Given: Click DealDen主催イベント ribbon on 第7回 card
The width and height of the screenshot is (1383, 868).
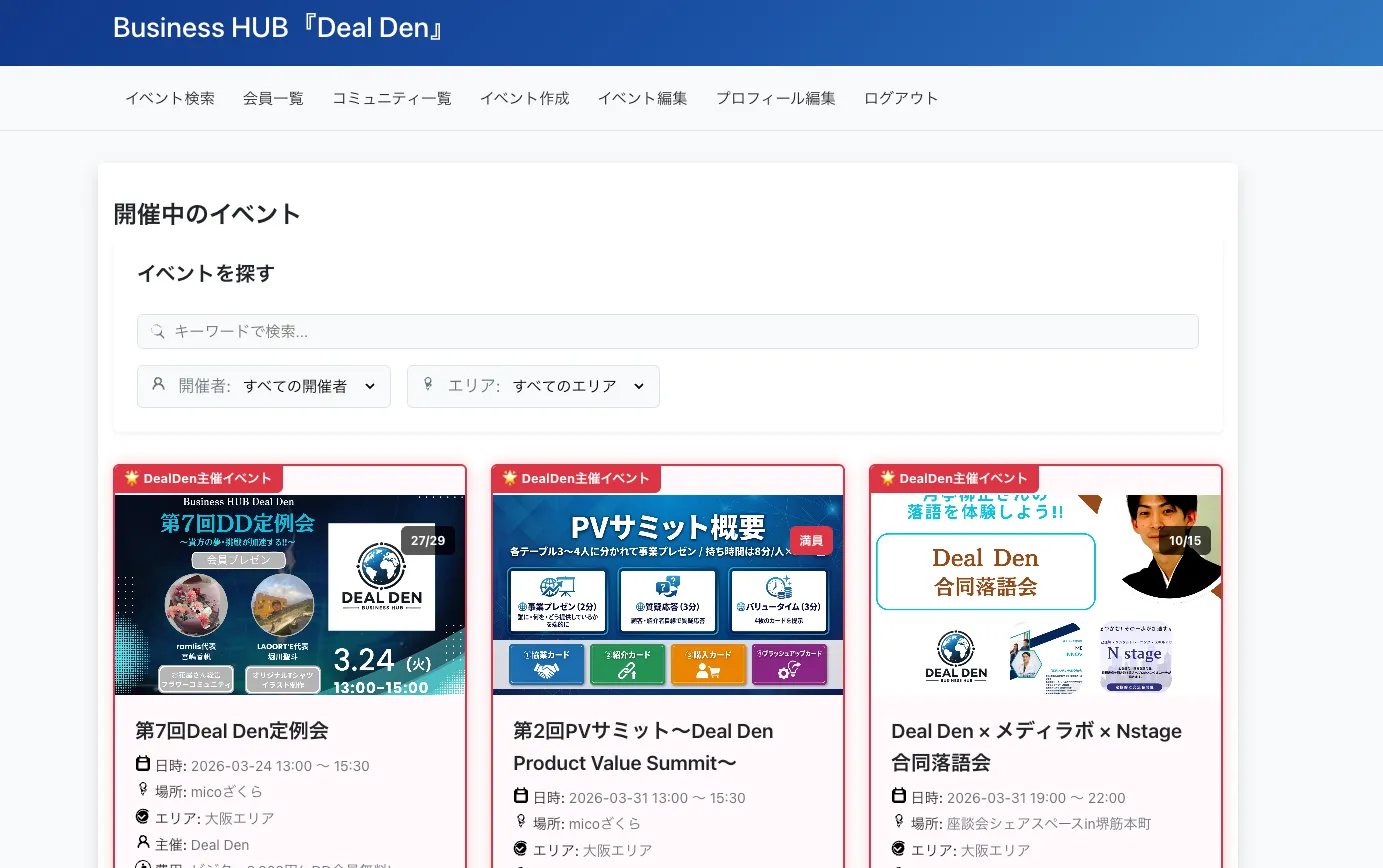Looking at the screenshot, I should click(199, 479).
